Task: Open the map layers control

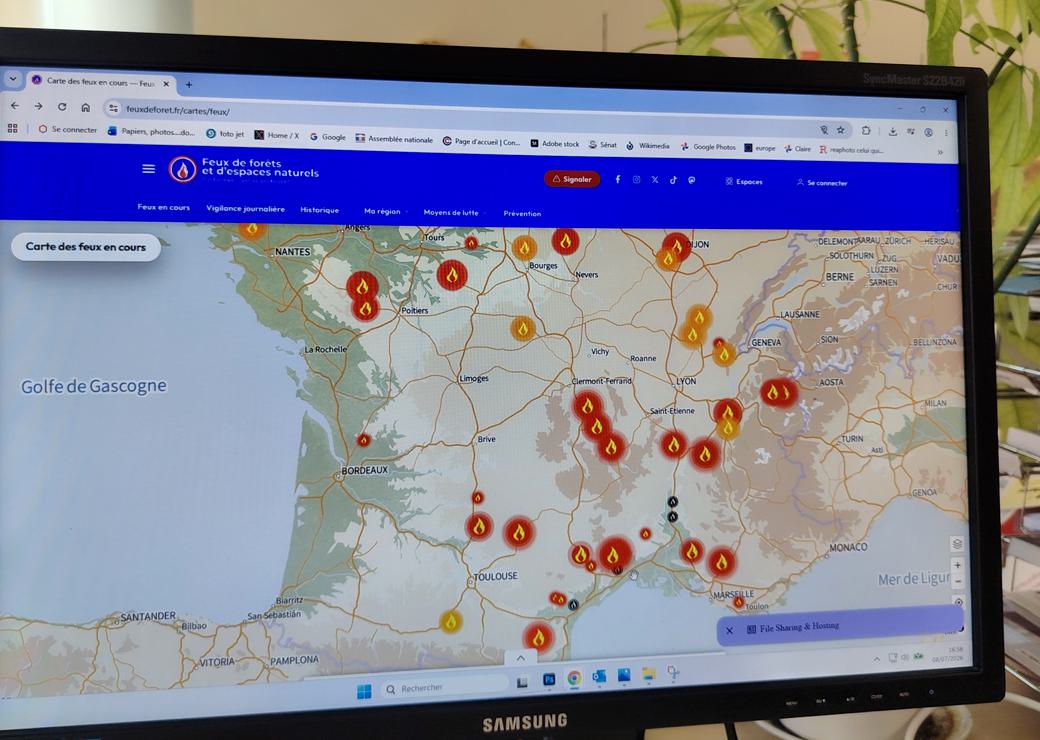Action: coord(957,544)
